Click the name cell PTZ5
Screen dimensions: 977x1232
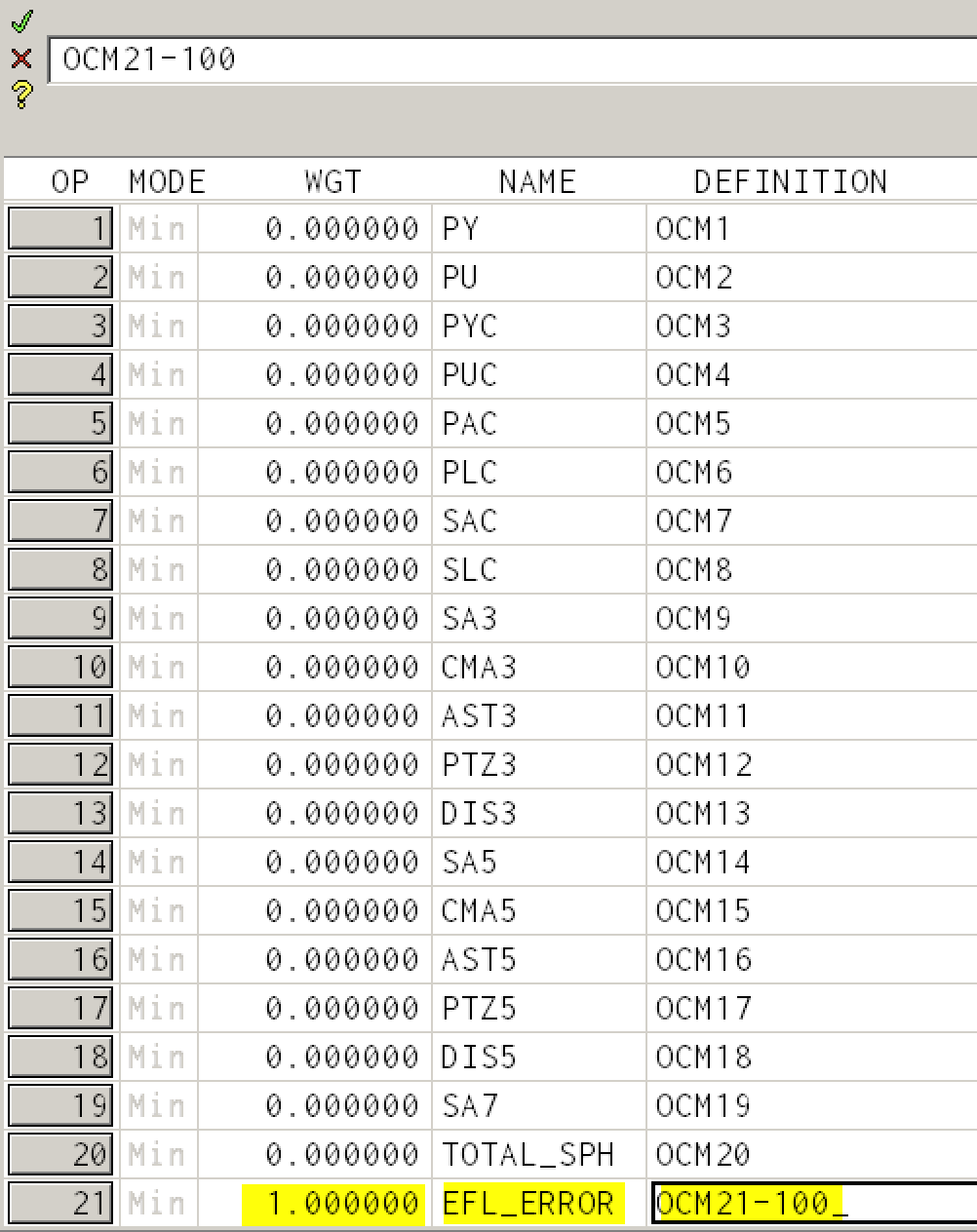(539, 1008)
